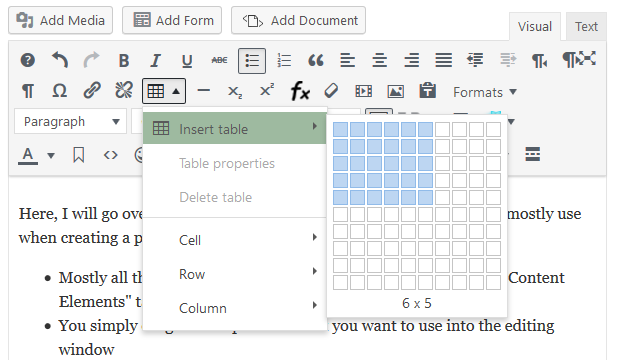This screenshot has width=621, height=360.
Task: Toggle bold formatting
Action: [124, 61]
